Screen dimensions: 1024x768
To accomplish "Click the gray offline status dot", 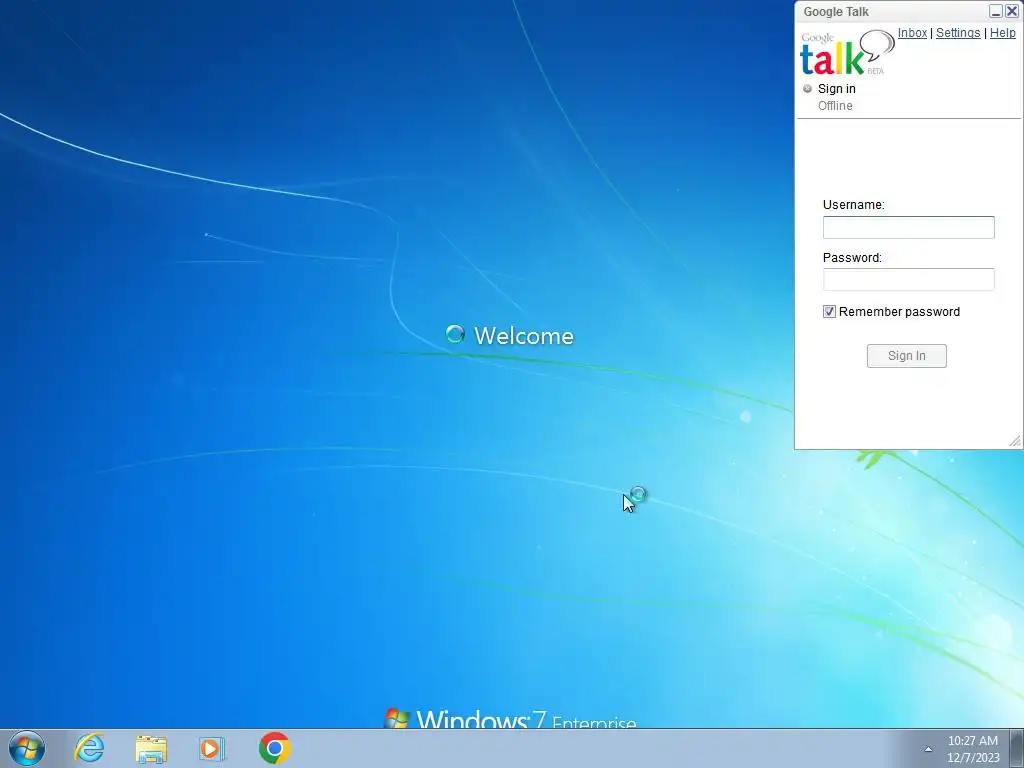I will pos(808,88).
